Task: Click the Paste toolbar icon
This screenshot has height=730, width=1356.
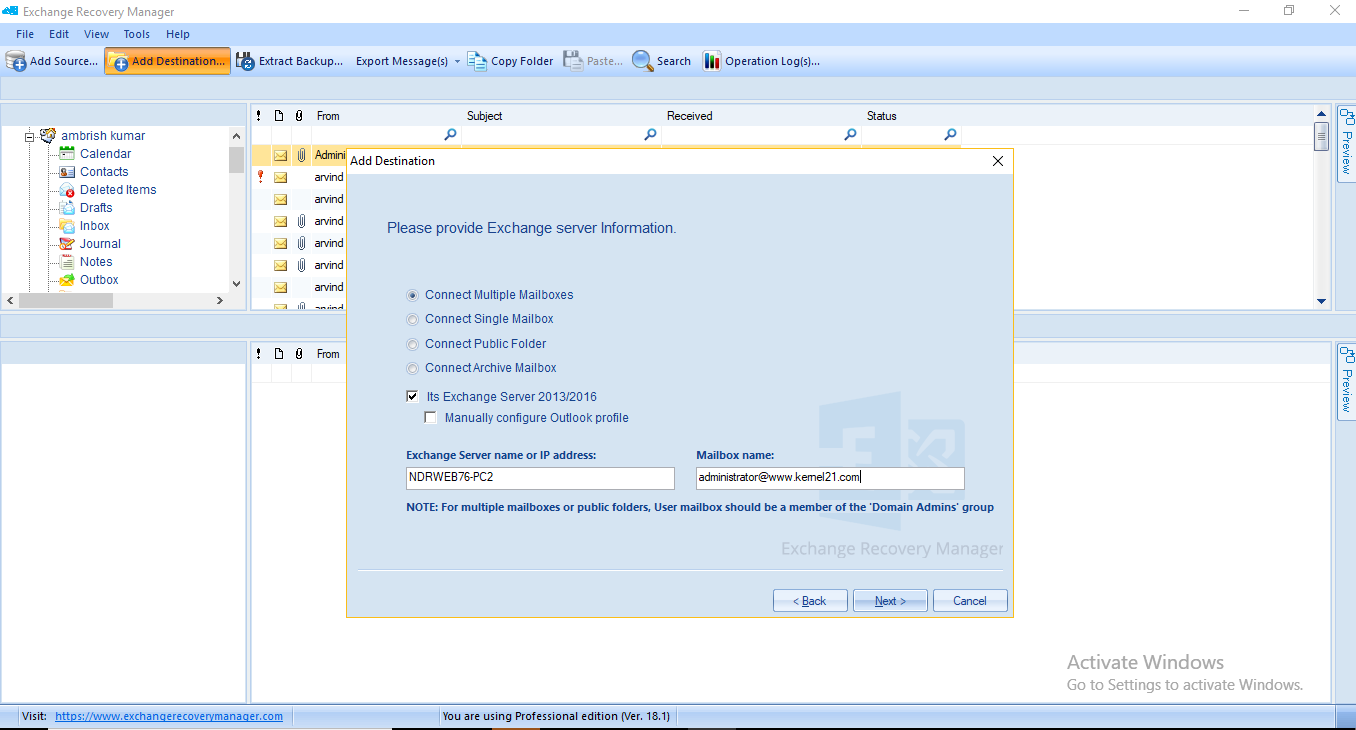Action: (x=573, y=61)
